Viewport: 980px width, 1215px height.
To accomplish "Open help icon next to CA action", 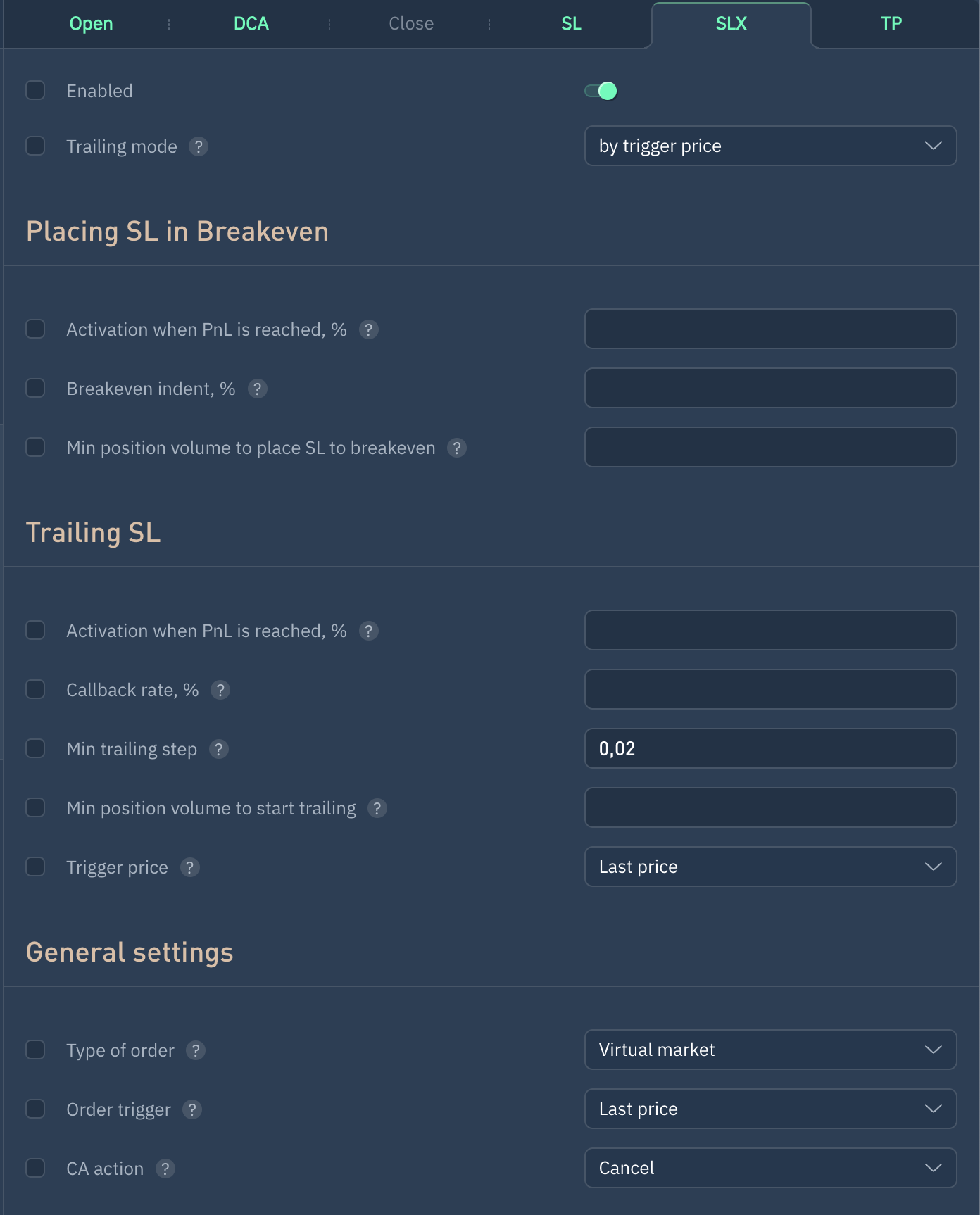I will coord(165,1169).
